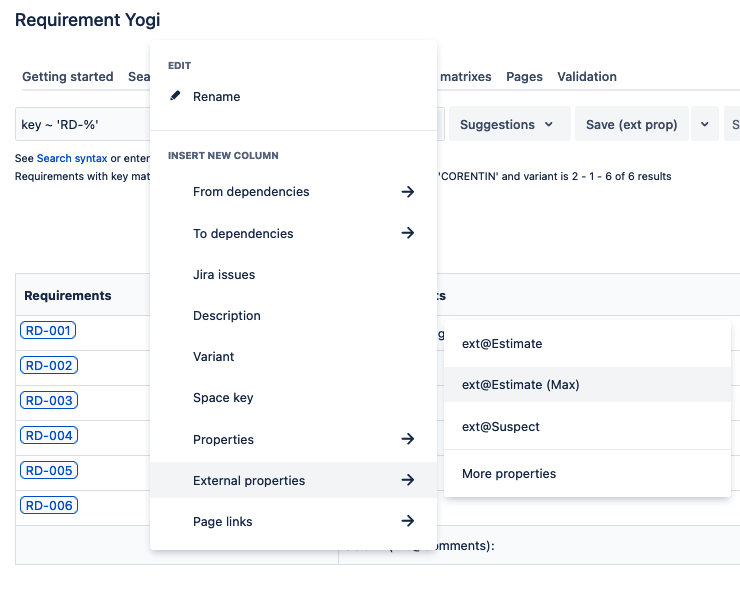740x604 pixels.
Task: Click the Save (ext prop) button
Action: point(631,125)
